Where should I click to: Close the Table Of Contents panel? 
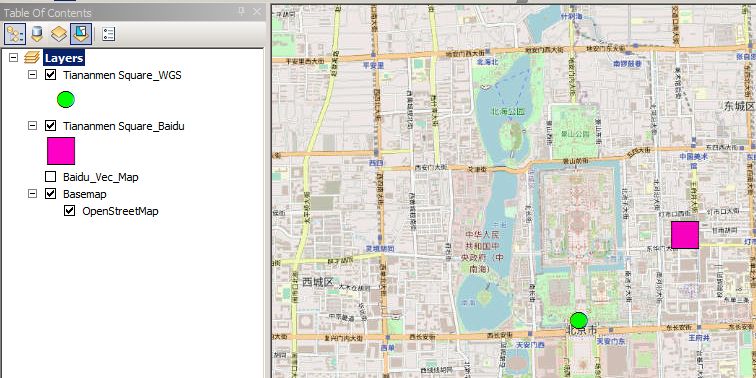coord(257,12)
